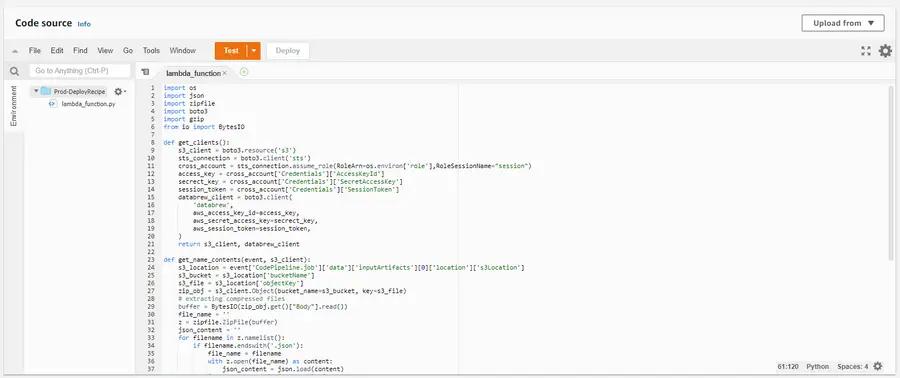The image size is (900, 378).
Task: Open the Test button dropdown arrow
Action: (x=254, y=50)
